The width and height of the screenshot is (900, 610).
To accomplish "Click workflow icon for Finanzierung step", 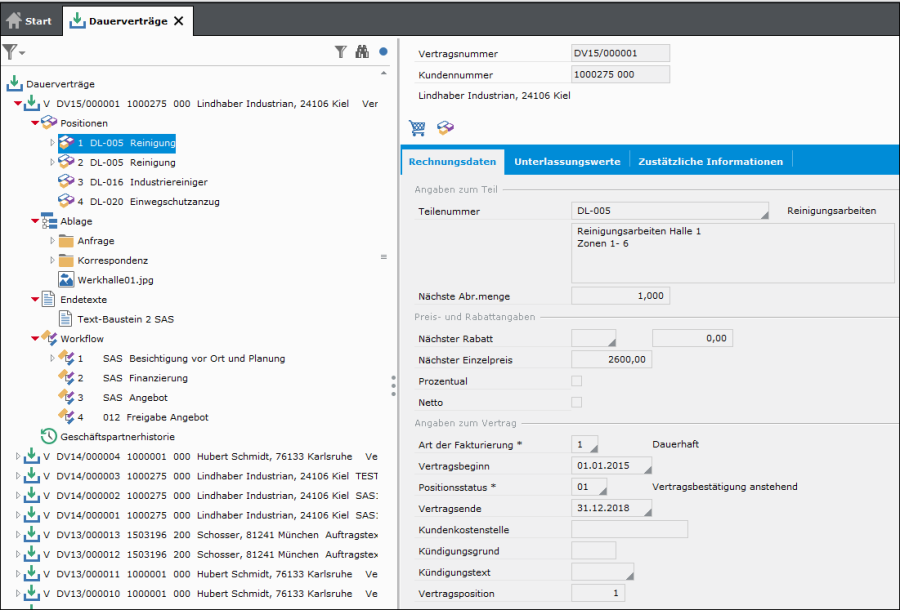I will tap(66, 378).
